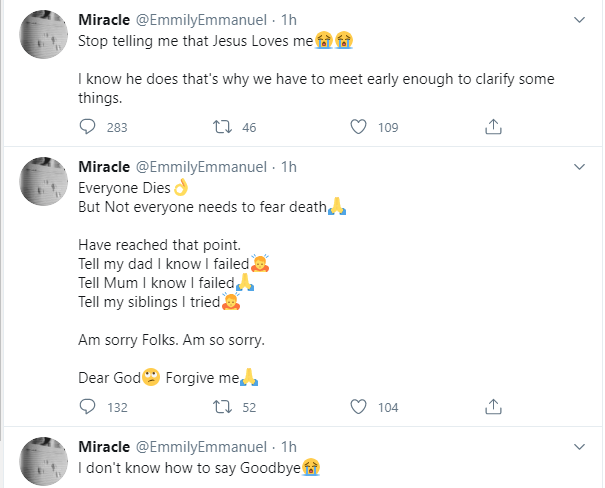
Task: Retweet the "Jesus Loves me" tweet
Action: coord(223,127)
